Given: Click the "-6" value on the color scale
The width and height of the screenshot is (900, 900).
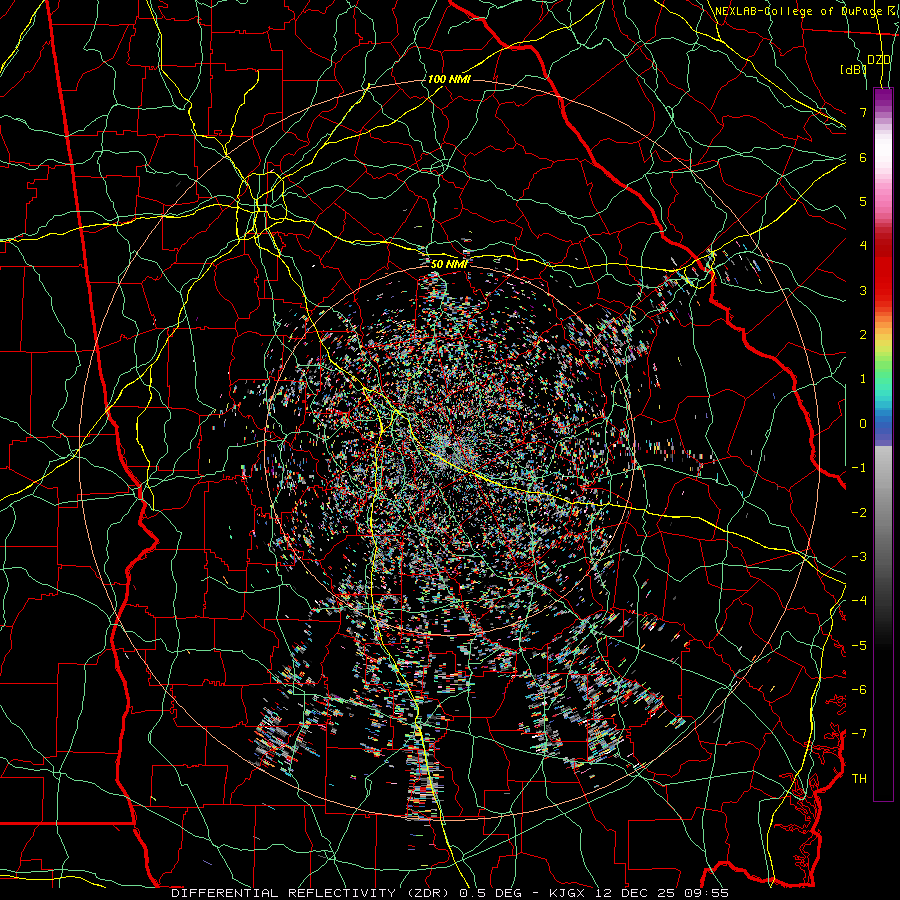Looking at the screenshot, I should [859, 690].
